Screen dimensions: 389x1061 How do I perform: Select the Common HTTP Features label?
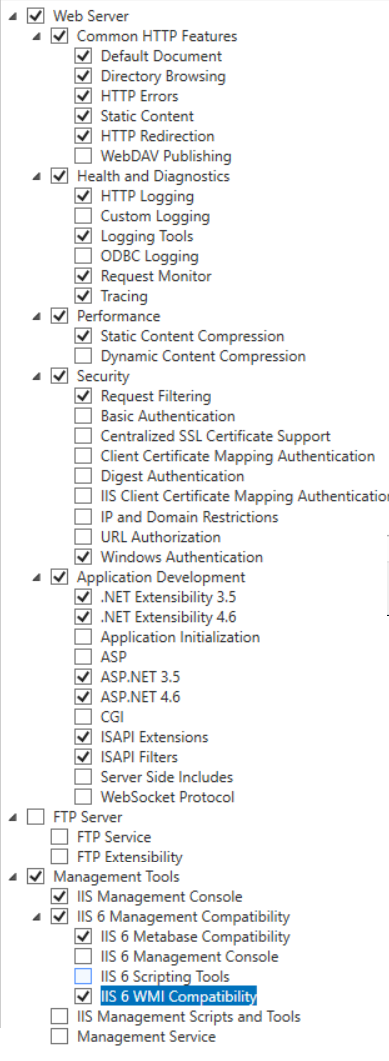click(157, 36)
